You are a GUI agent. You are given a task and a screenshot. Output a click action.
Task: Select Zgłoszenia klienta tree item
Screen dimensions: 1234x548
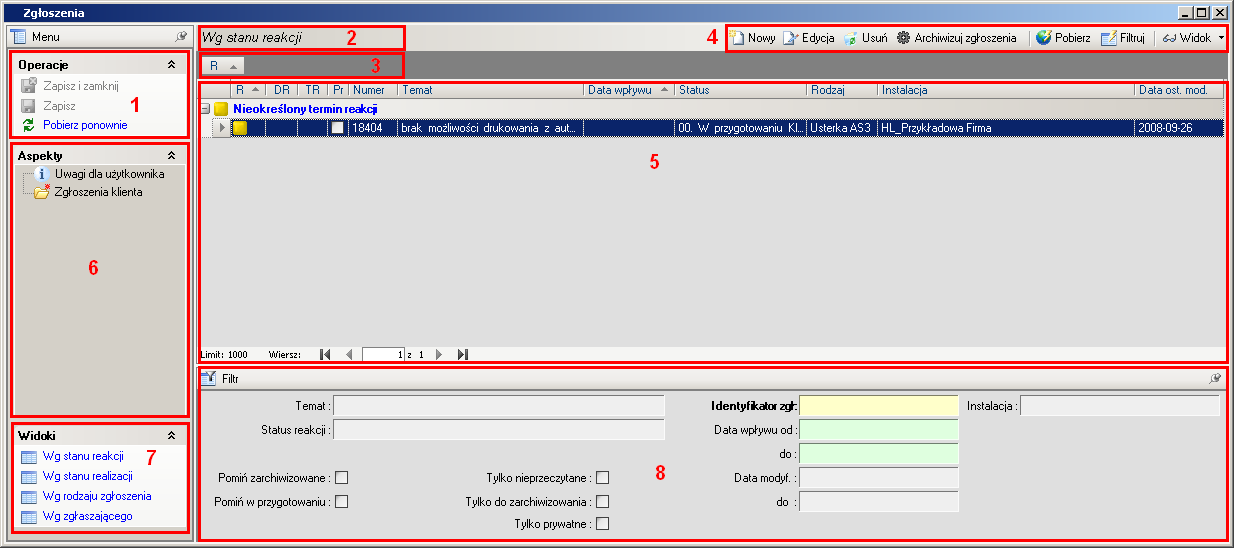[98, 192]
